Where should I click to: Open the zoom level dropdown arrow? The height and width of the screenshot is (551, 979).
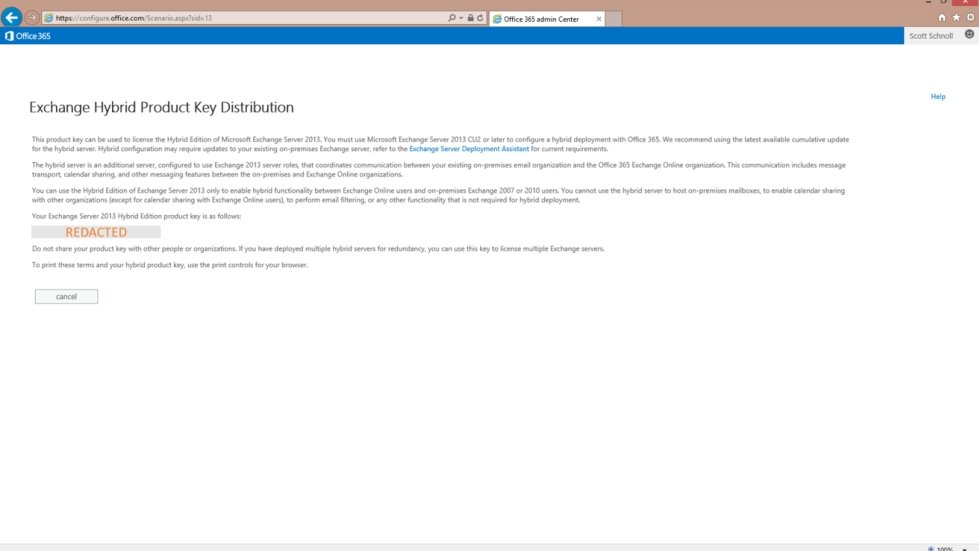point(965,549)
